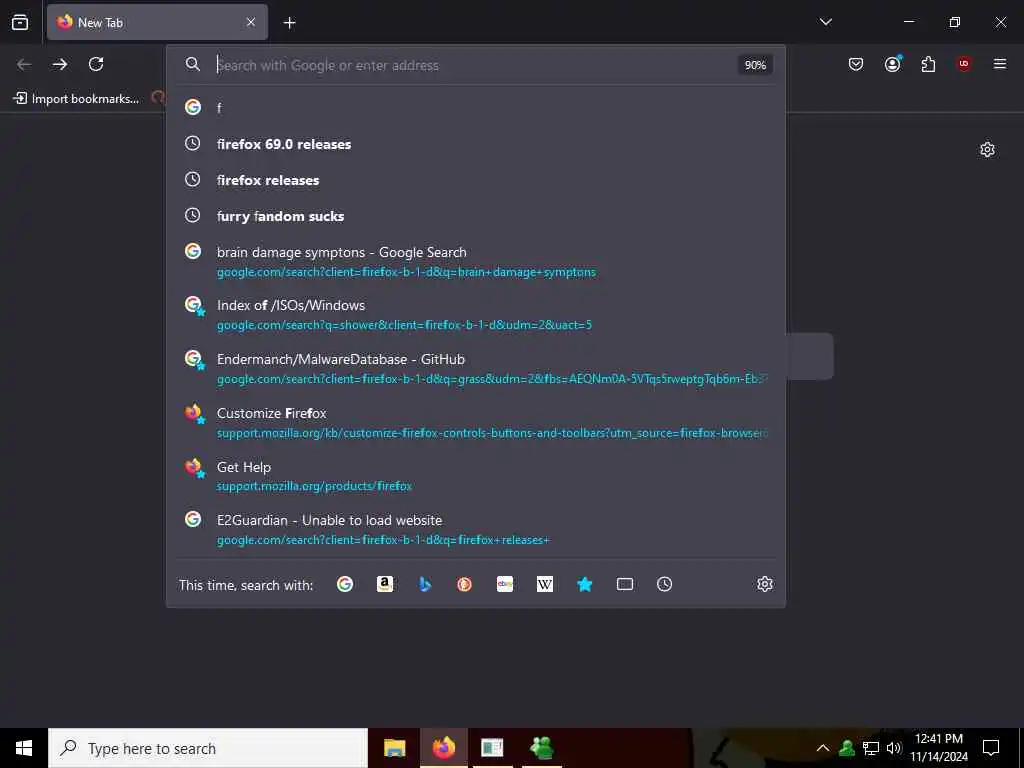This screenshot has width=1024, height=768.
Task: Select "furry fandom sucks" history suggestion
Action: tap(475, 216)
